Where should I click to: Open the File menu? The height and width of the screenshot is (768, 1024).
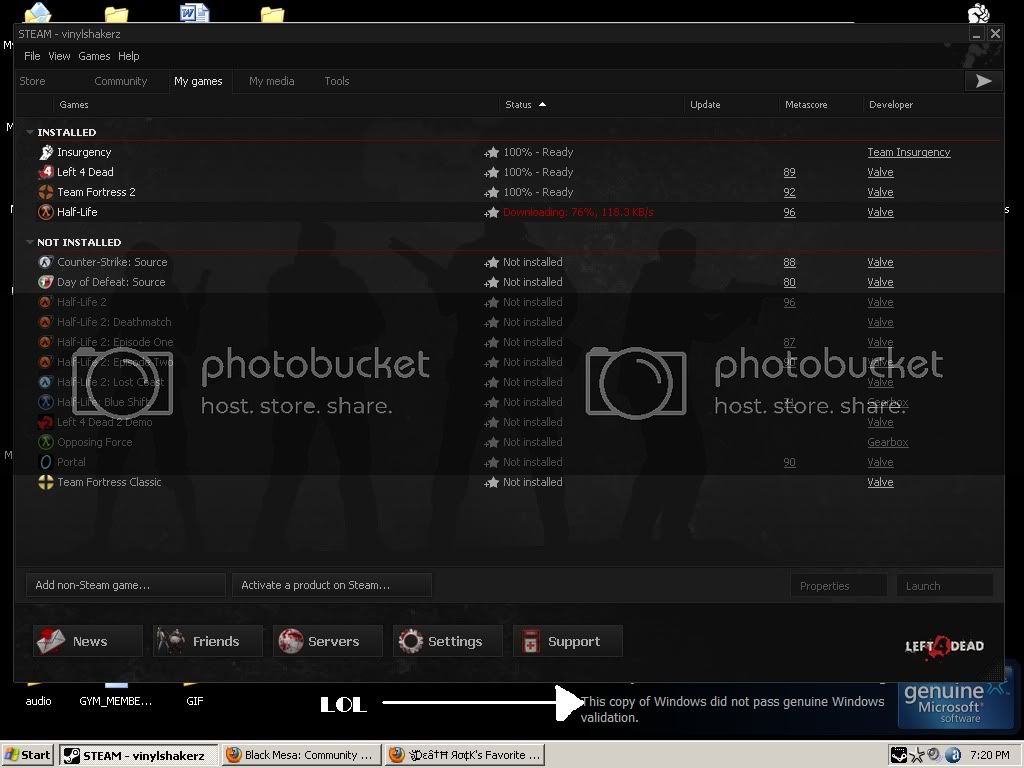tap(32, 56)
